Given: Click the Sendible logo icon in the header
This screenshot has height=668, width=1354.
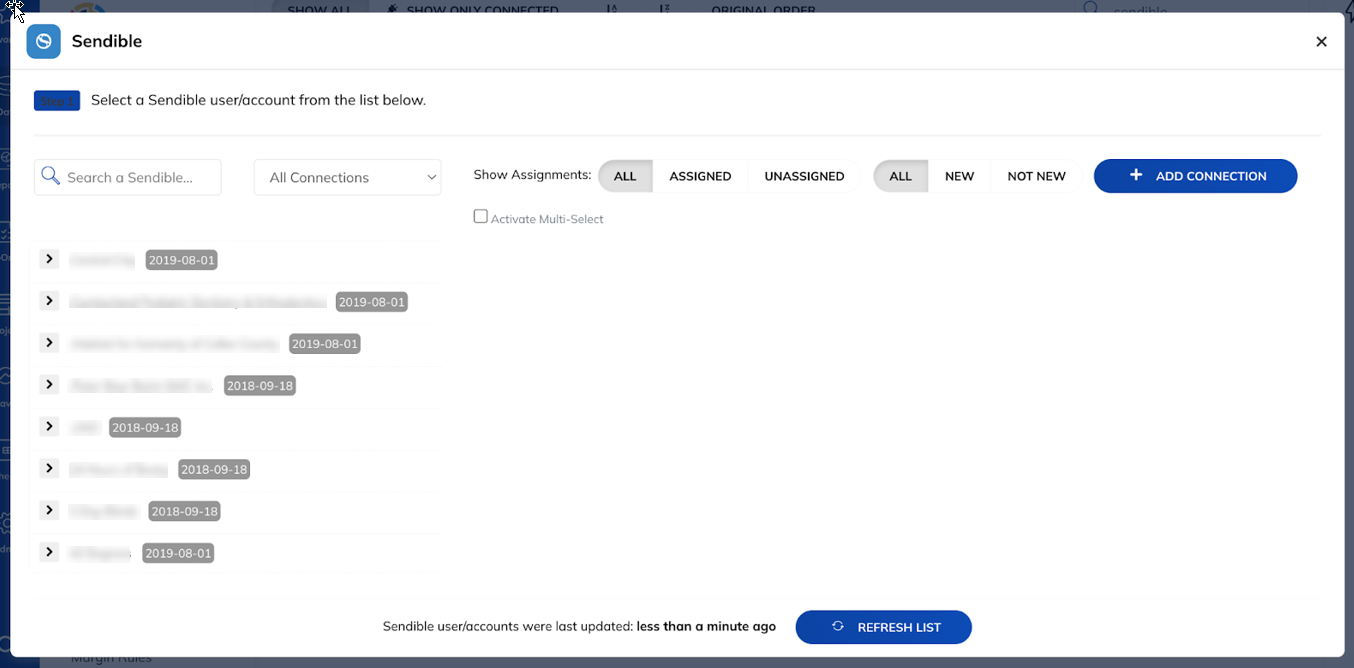Looking at the screenshot, I should (43, 42).
